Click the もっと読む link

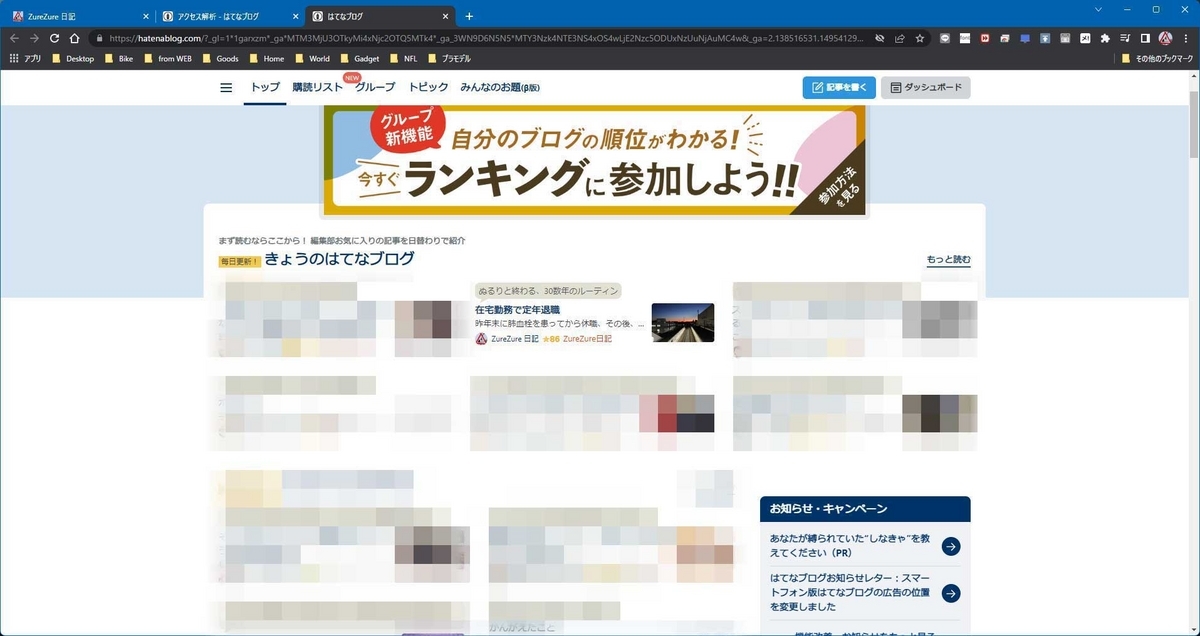948,260
